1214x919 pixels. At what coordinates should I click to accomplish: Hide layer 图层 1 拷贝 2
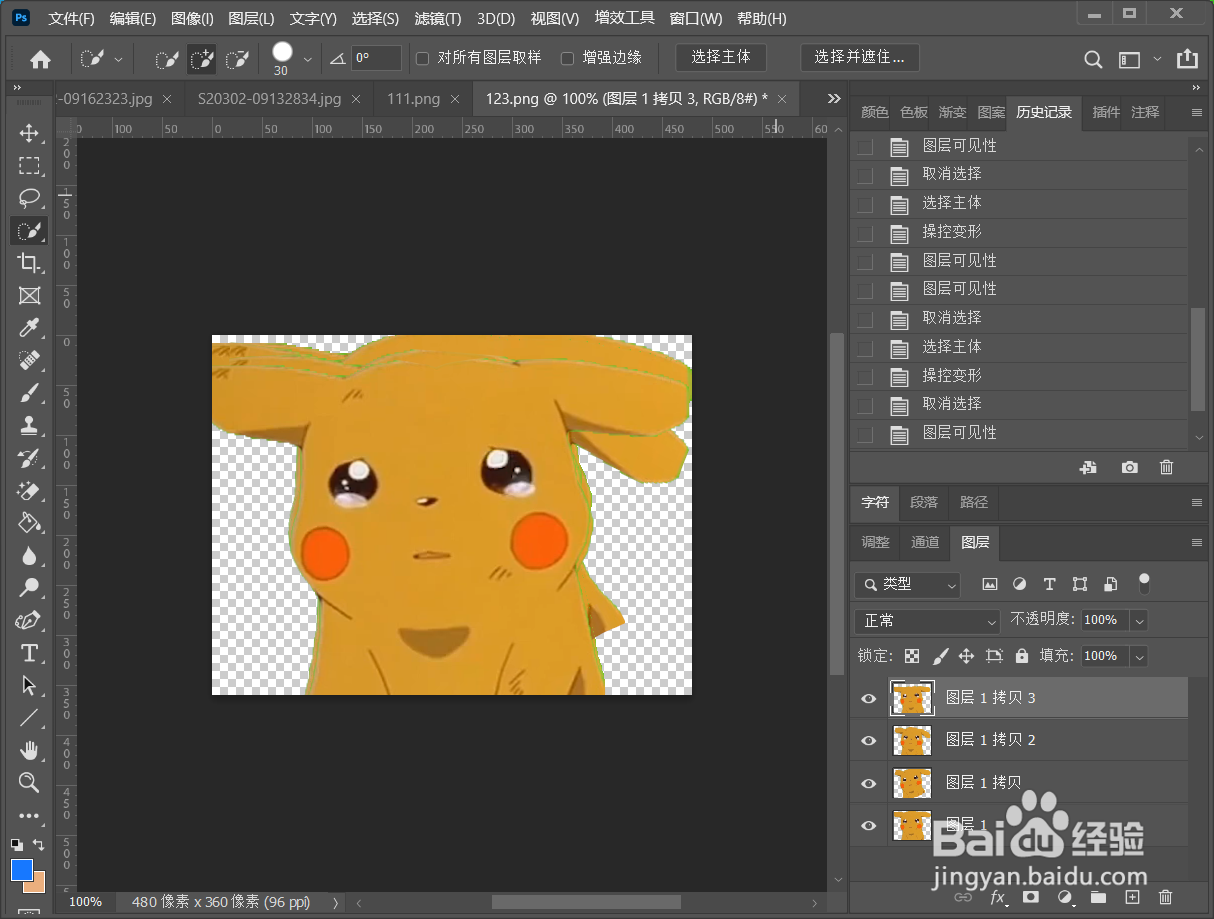coord(868,740)
